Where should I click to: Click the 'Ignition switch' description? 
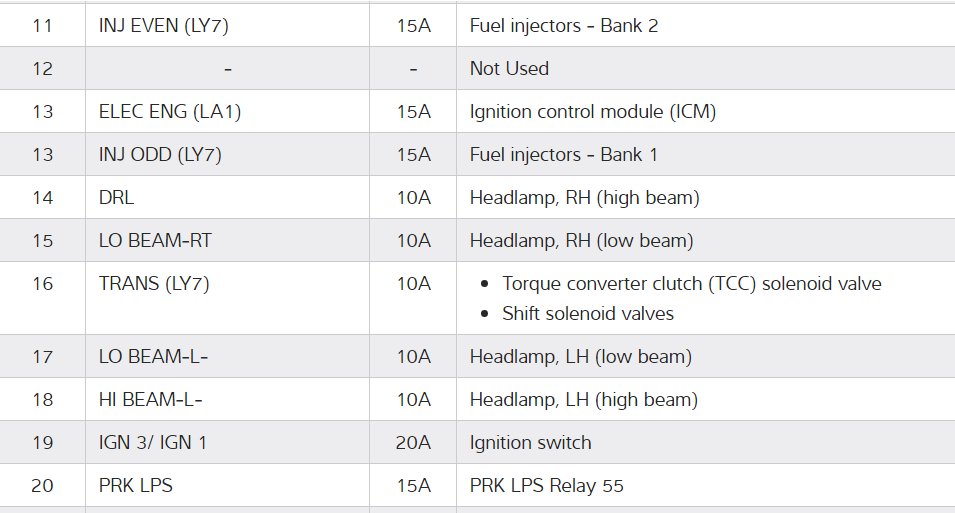[530, 443]
